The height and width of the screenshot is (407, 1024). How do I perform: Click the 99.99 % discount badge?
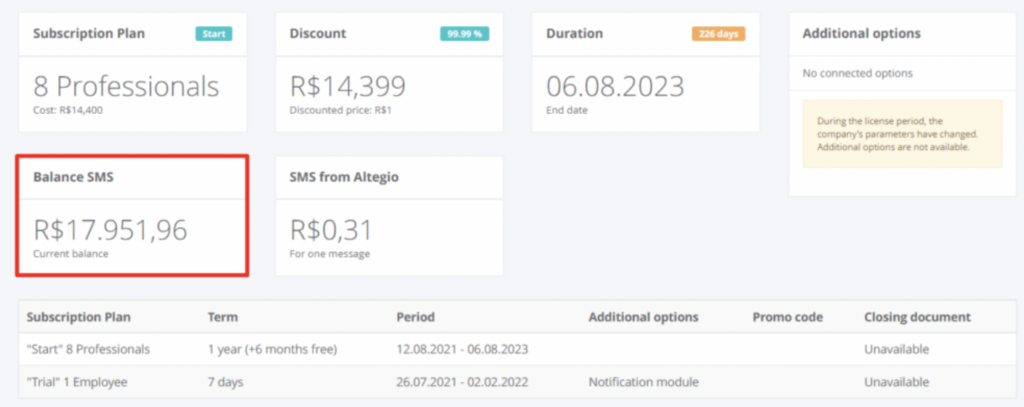[x=464, y=33]
